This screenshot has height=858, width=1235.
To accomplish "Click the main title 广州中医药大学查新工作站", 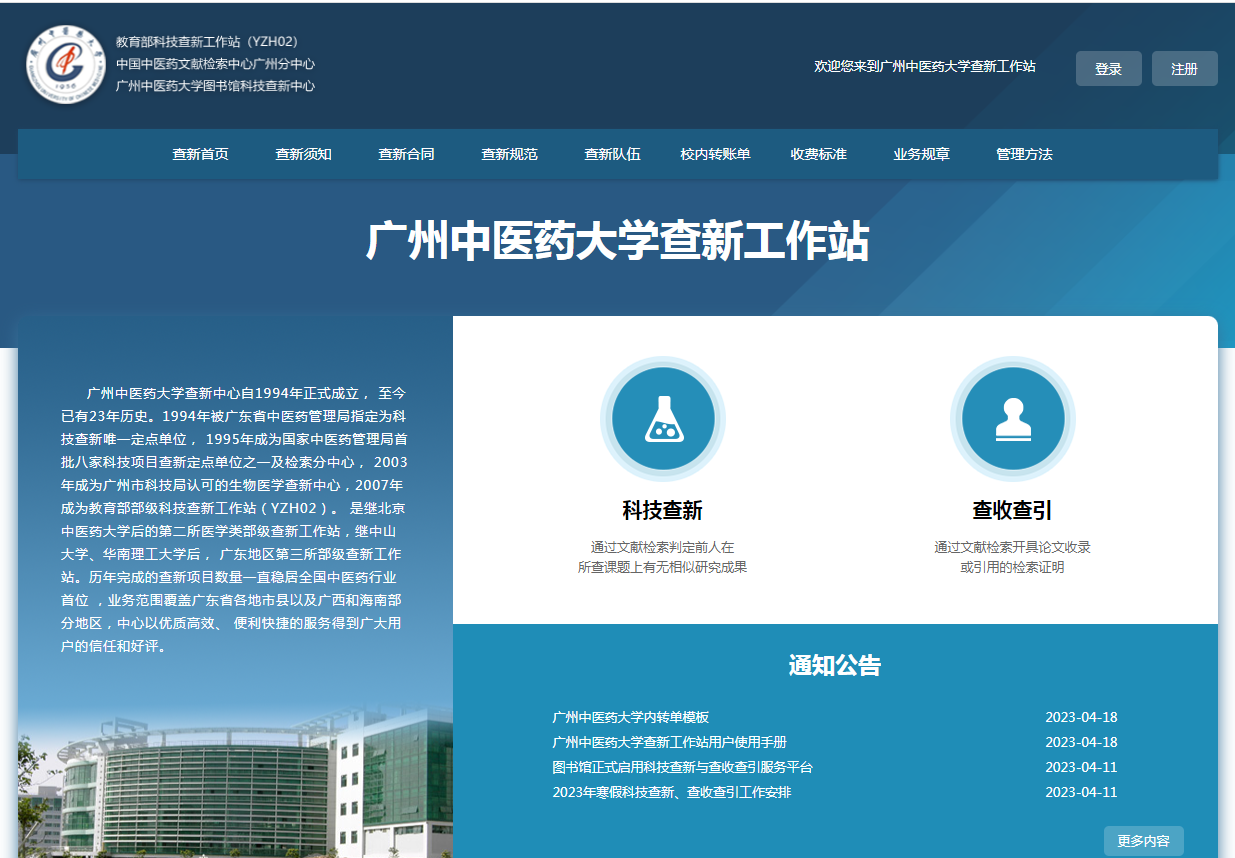I will point(618,242).
